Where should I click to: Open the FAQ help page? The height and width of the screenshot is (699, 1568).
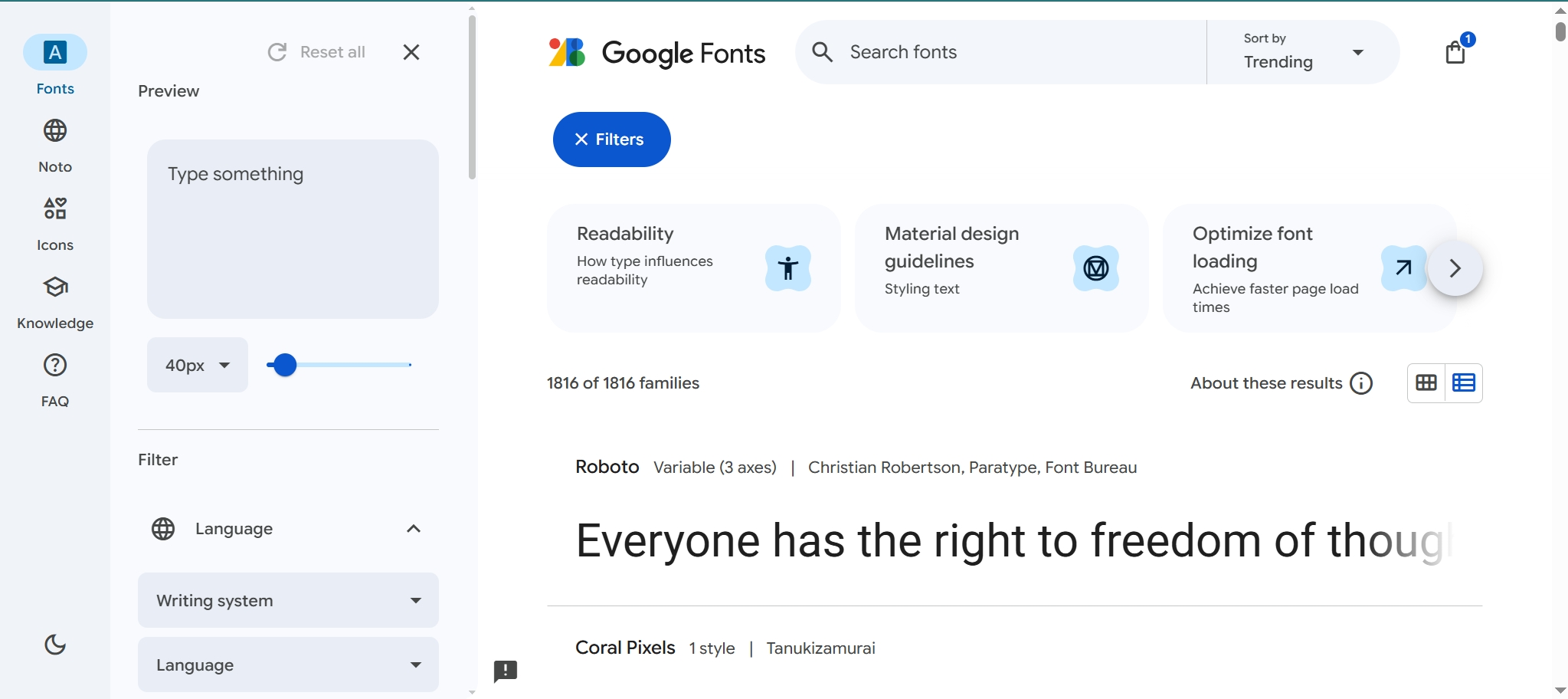click(55, 380)
